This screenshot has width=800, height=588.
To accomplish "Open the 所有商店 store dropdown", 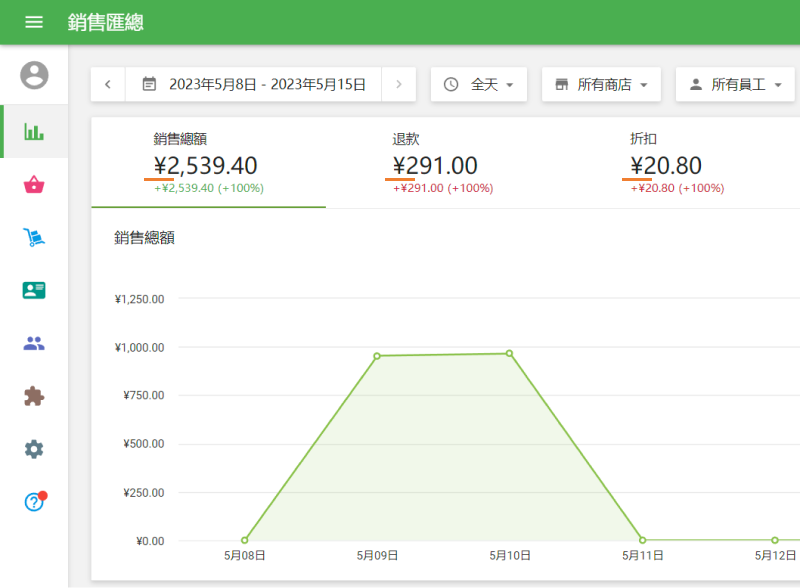I will (x=600, y=84).
